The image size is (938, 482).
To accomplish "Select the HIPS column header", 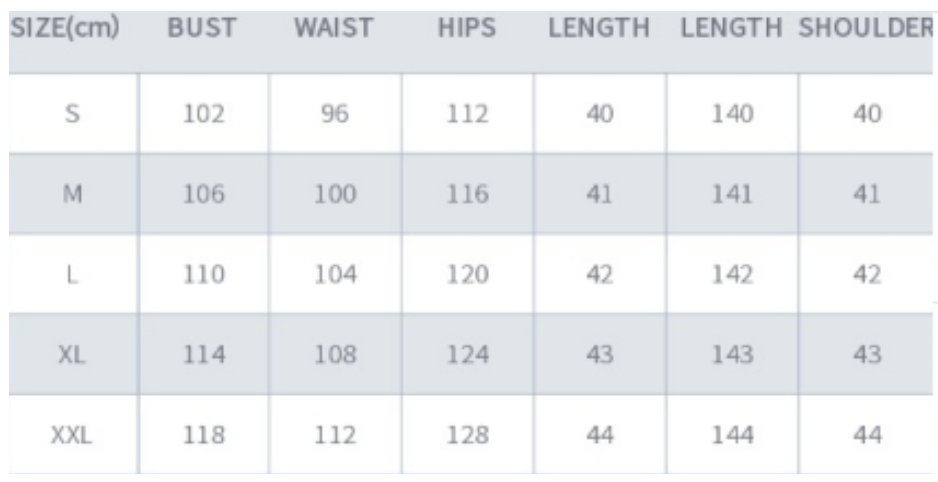I will [x=467, y=28].
